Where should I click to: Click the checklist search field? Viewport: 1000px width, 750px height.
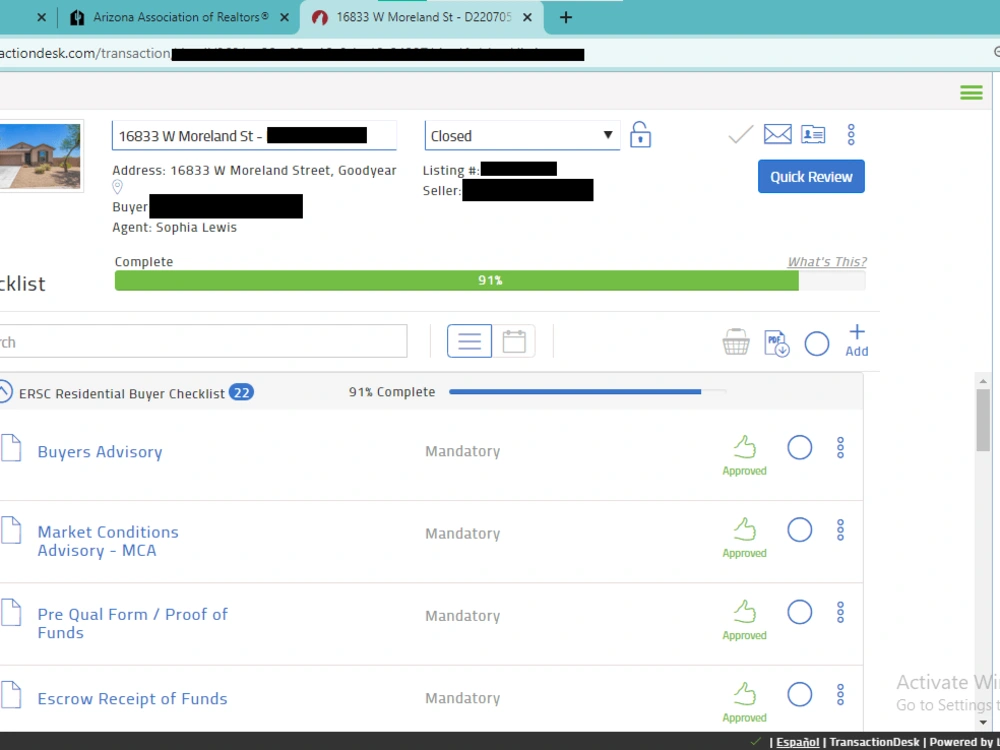click(203, 341)
